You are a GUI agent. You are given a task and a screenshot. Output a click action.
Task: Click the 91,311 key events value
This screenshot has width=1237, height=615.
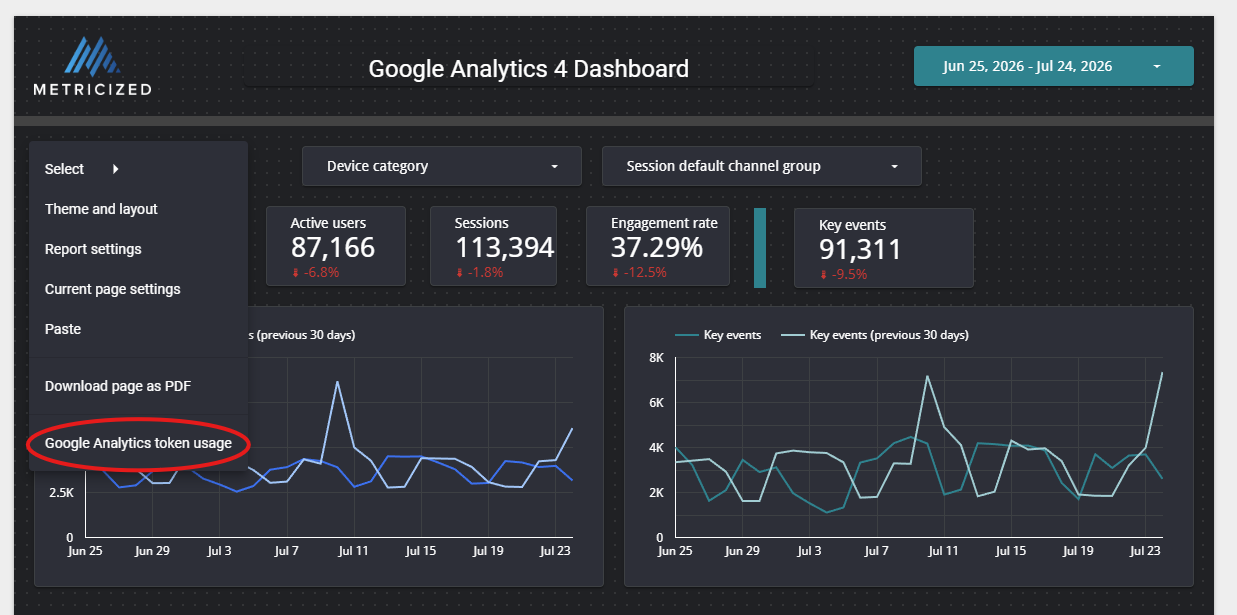coord(860,249)
